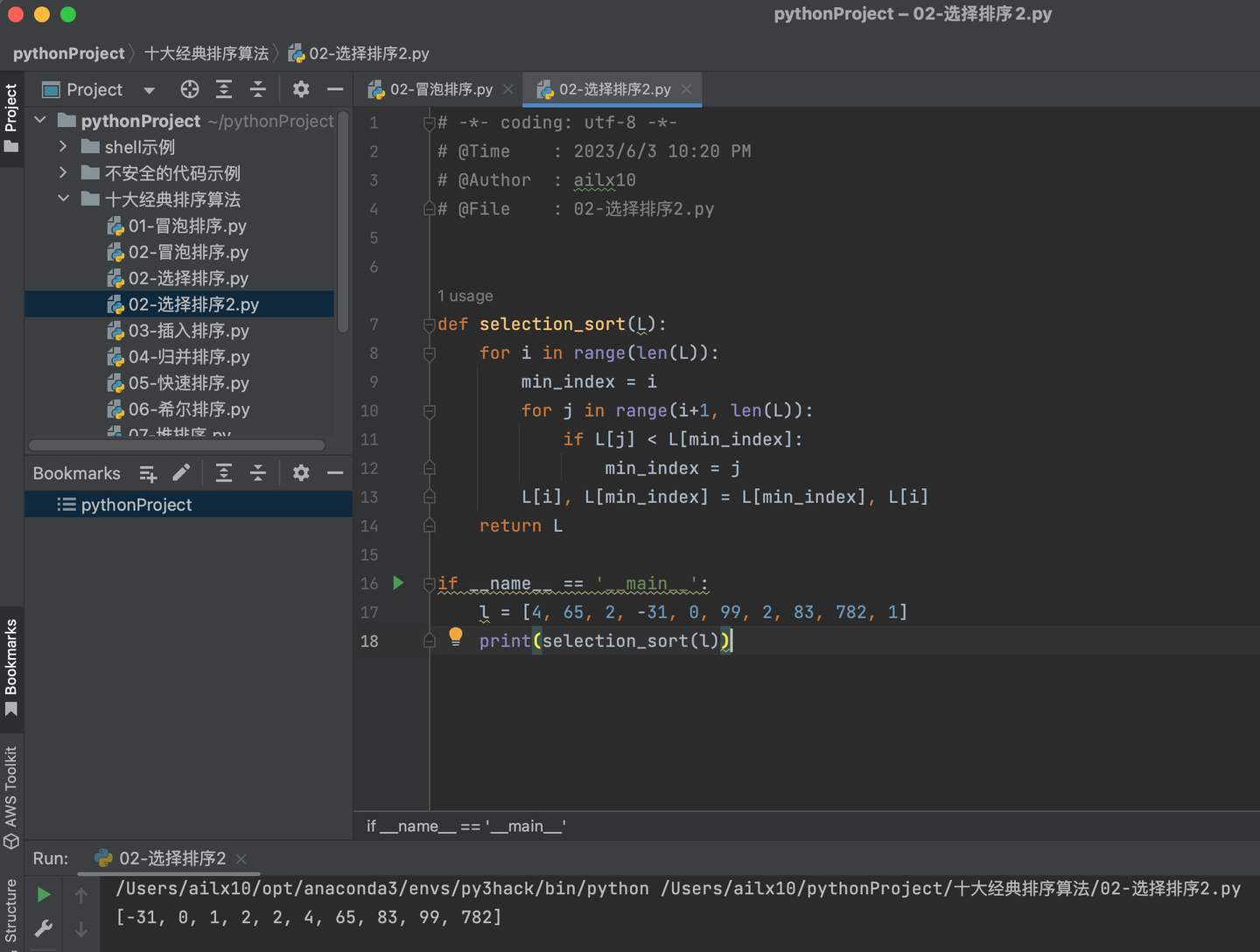Expand the shell示例 folder
Screen dimensions: 1260x952
click(x=63, y=146)
